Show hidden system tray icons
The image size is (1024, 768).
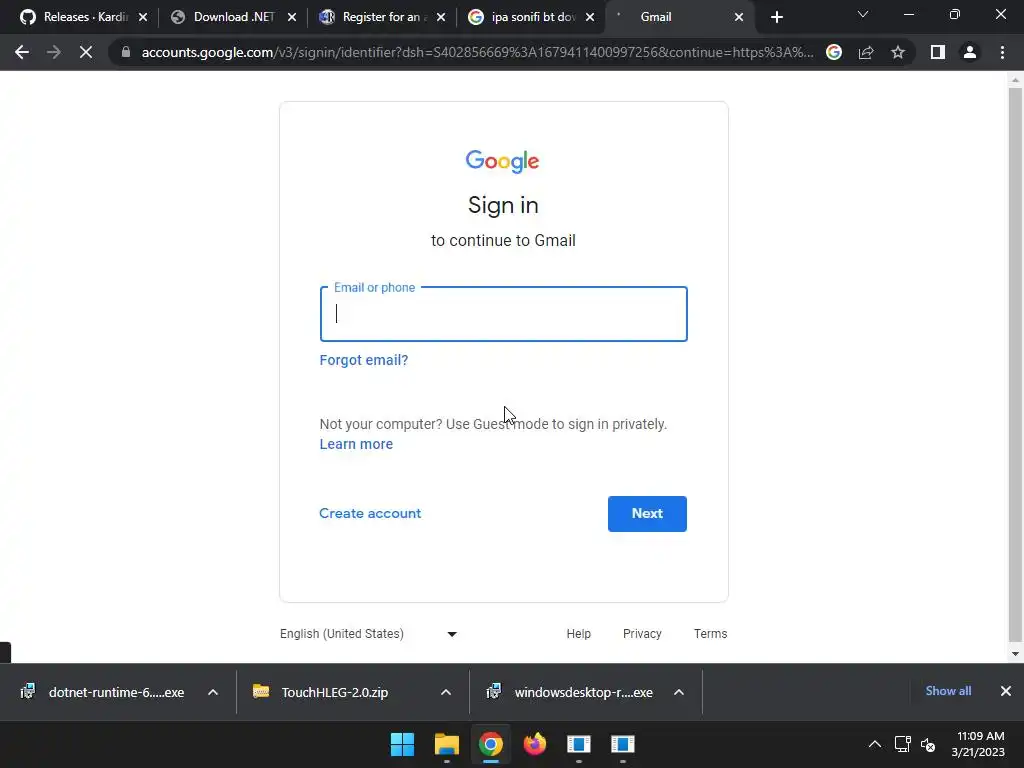pyautogui.click(x=874, y=744)
